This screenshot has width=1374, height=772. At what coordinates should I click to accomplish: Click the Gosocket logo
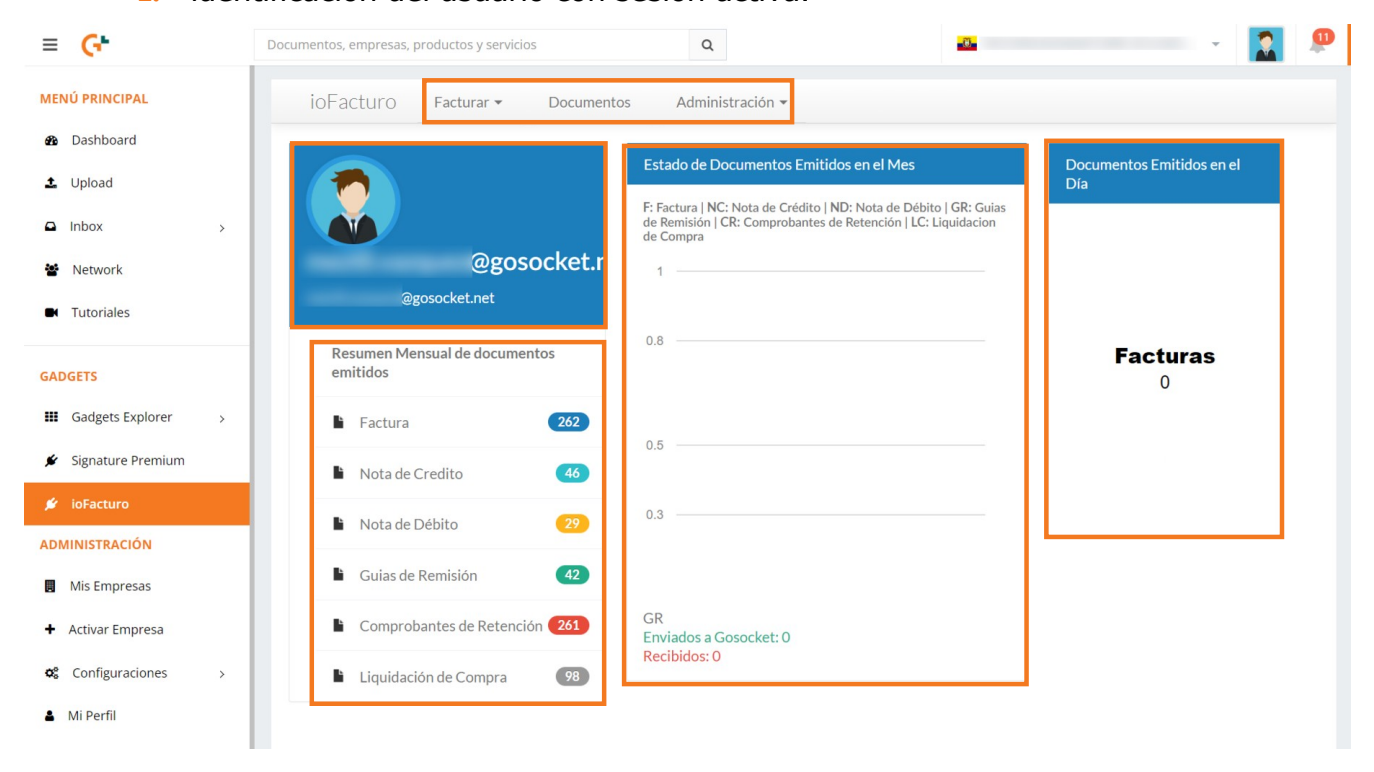pos(96,45)
